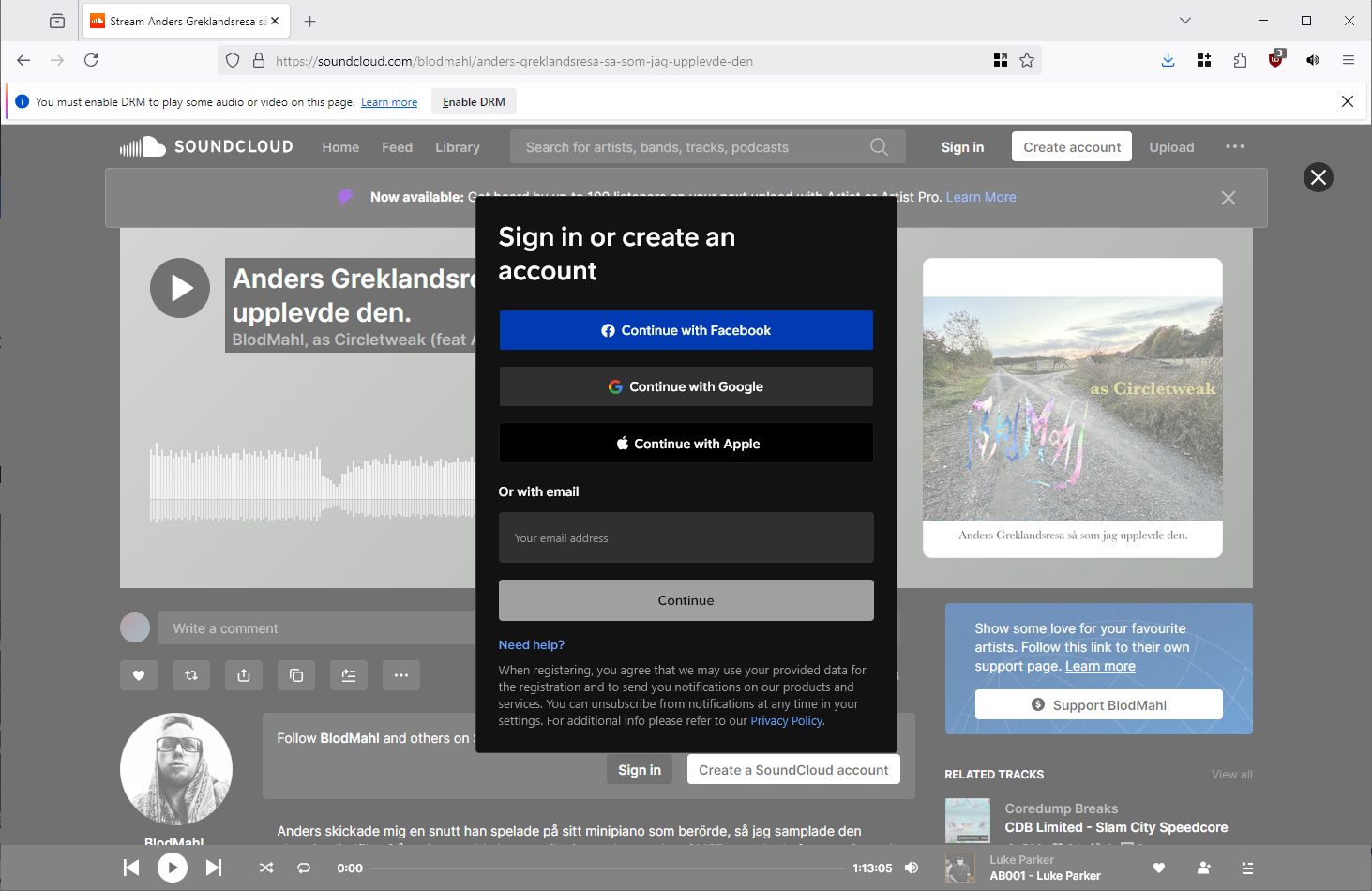Click the SoundCloud logo
Image resolution: width=1372 pixels, height=891 pixels.
206,146
